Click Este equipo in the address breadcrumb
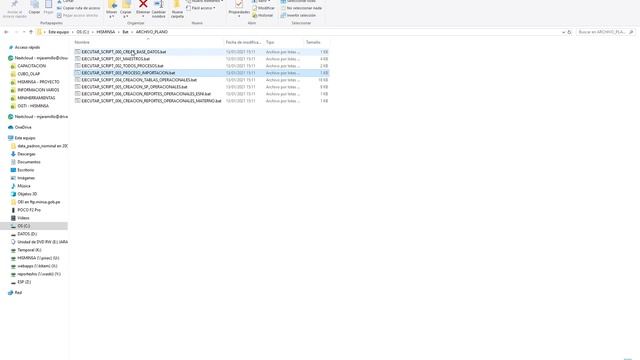Screen dimensions: 640x360 coord(59,32)
